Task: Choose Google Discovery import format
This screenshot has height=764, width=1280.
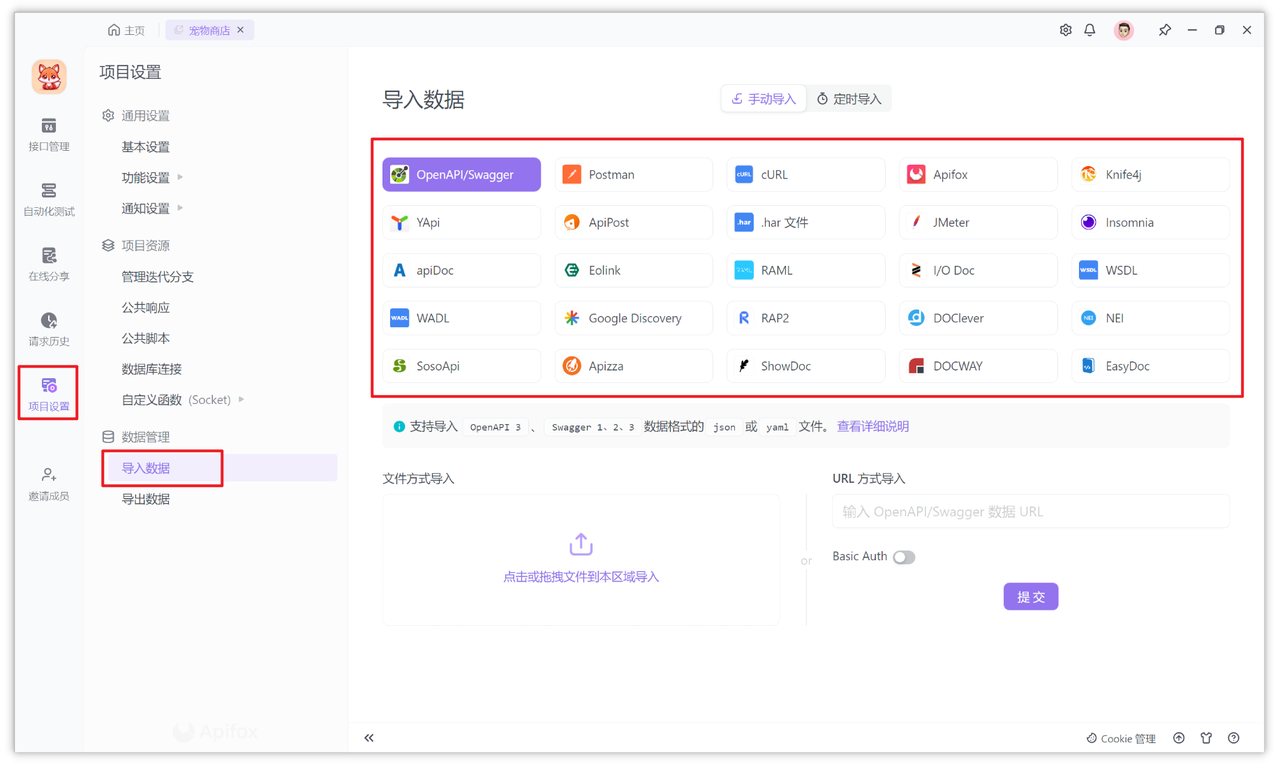Action: (x=634, y=318)
